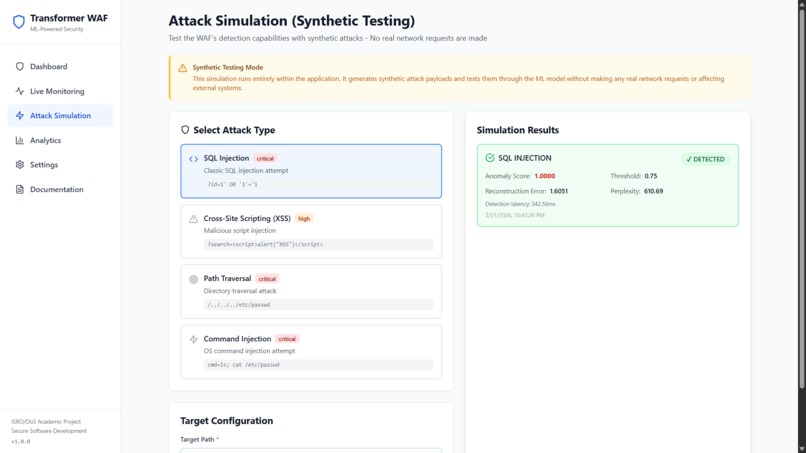Click the Reconstruction Error value 1.6051
Image resolution: width=806 pixels, height=453 pixels.
pyautogui.click(x=559, y=191)
